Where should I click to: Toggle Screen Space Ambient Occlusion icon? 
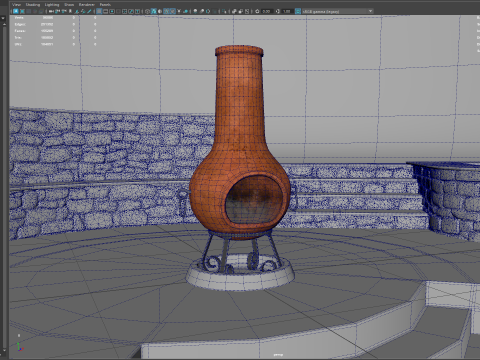[195, 11]
